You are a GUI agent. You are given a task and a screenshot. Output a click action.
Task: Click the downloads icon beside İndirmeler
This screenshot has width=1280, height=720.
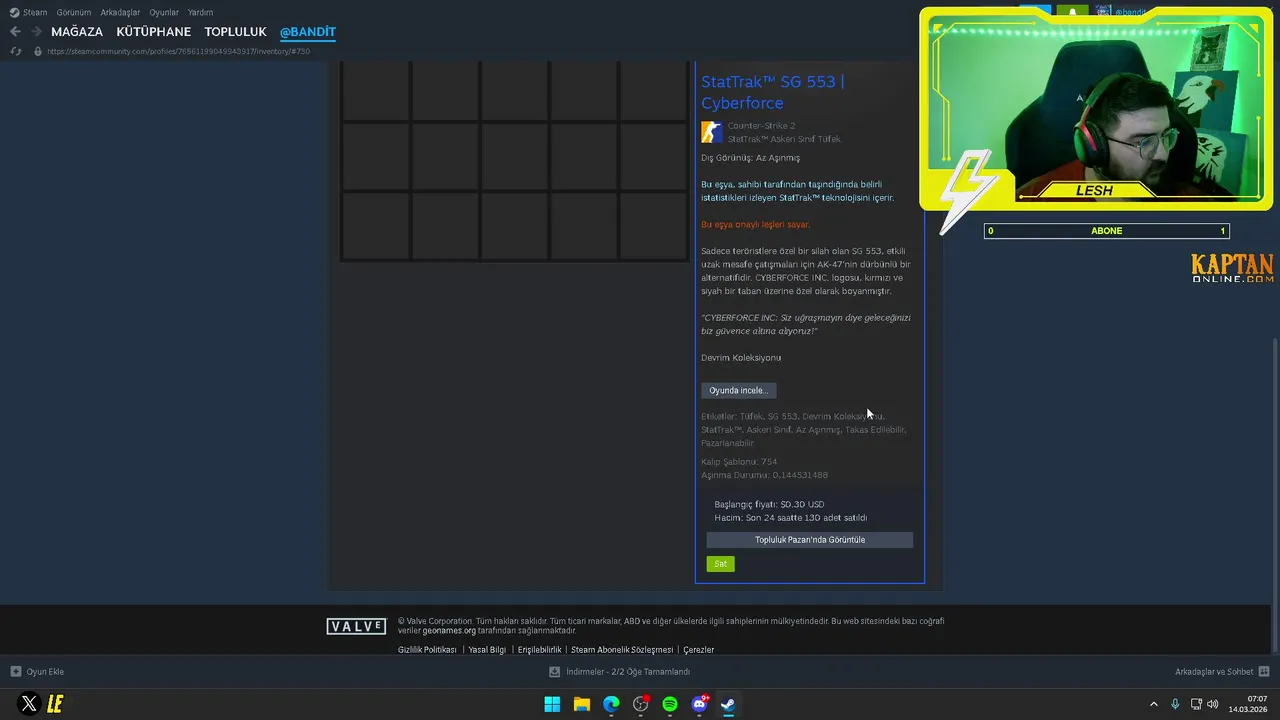(x=554, y=672)
